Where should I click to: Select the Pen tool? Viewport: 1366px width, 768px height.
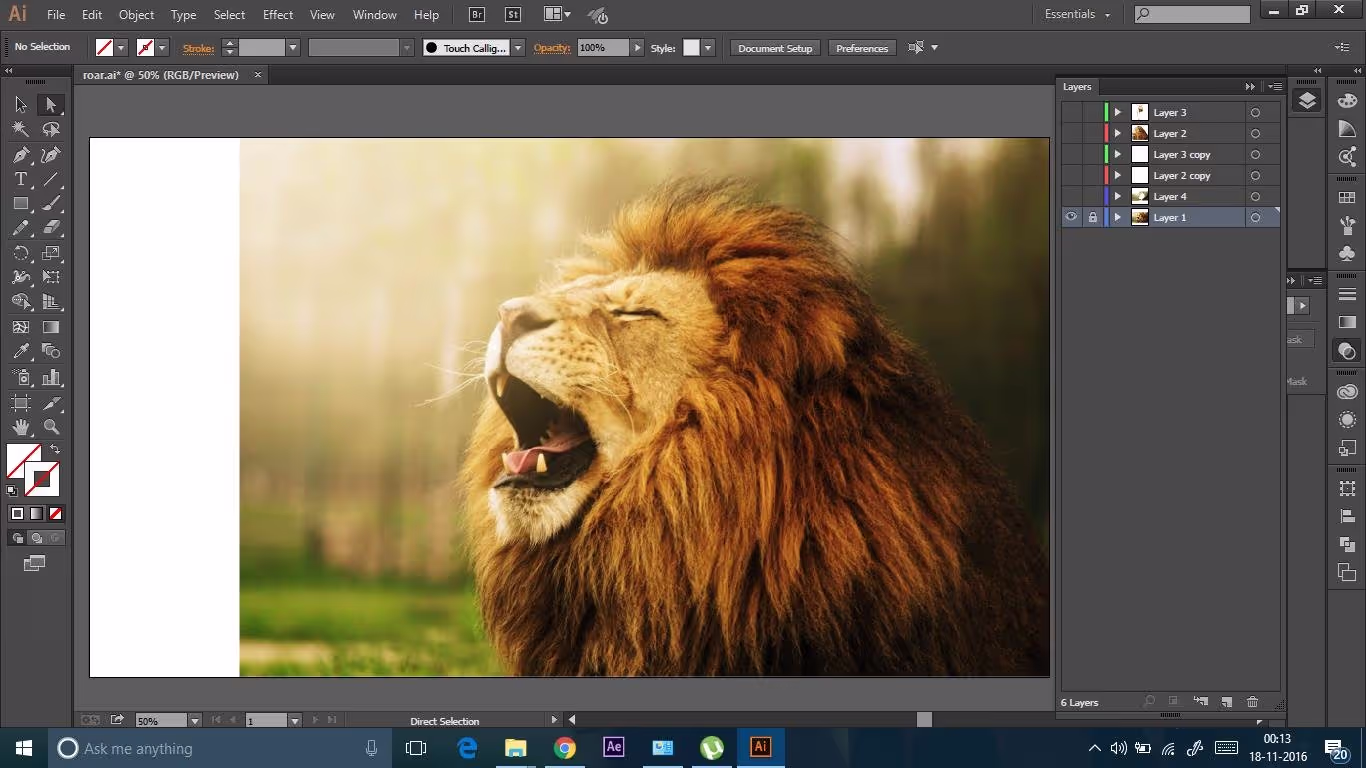click(x=21, y=155)
